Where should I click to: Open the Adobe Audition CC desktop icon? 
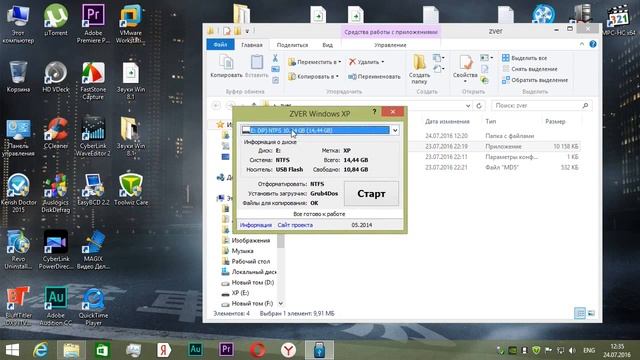[56, 307]
